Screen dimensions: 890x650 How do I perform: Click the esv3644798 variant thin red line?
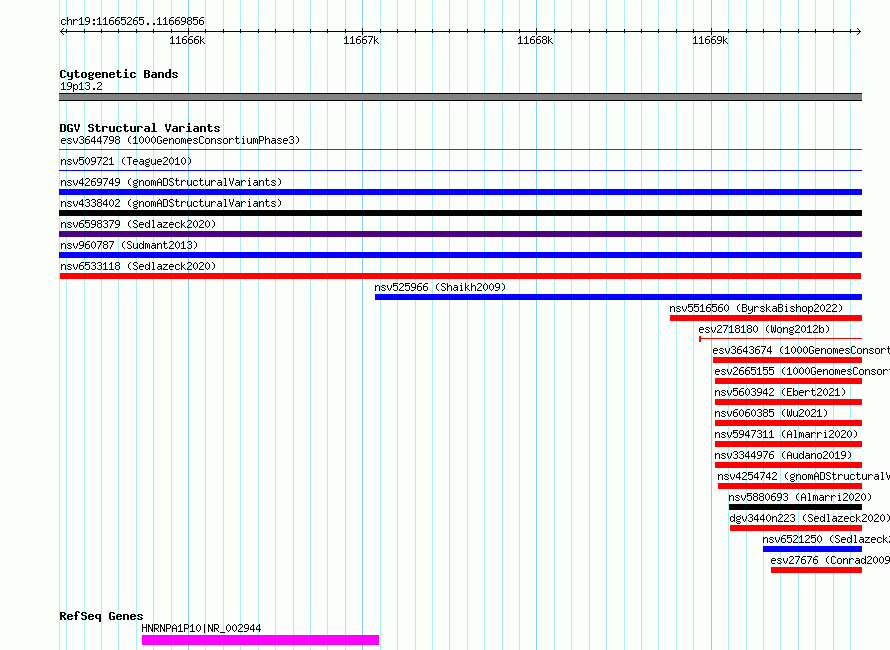460,150
